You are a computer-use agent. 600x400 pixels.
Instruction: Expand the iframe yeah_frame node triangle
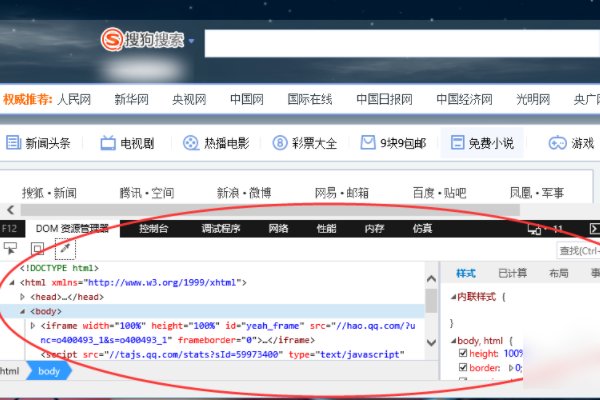(x=33, y=326)
